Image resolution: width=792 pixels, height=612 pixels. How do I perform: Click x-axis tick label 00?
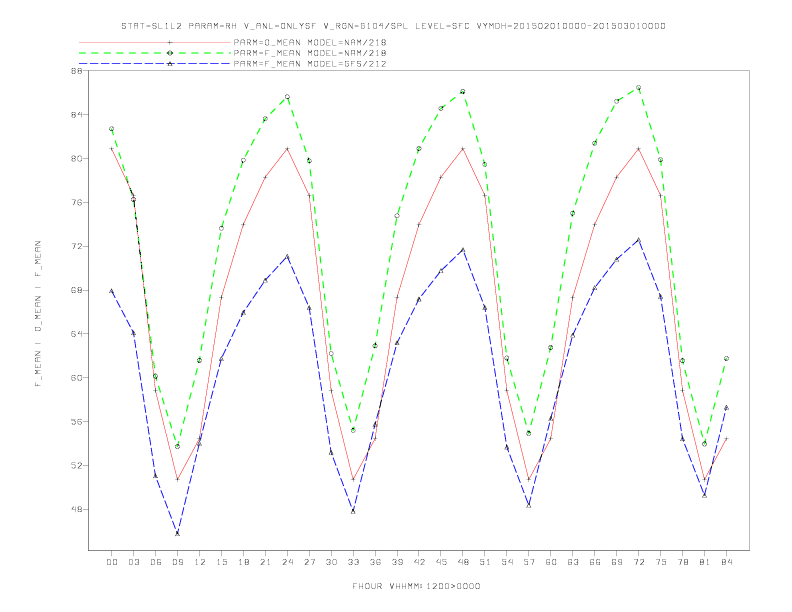[112, 562]
